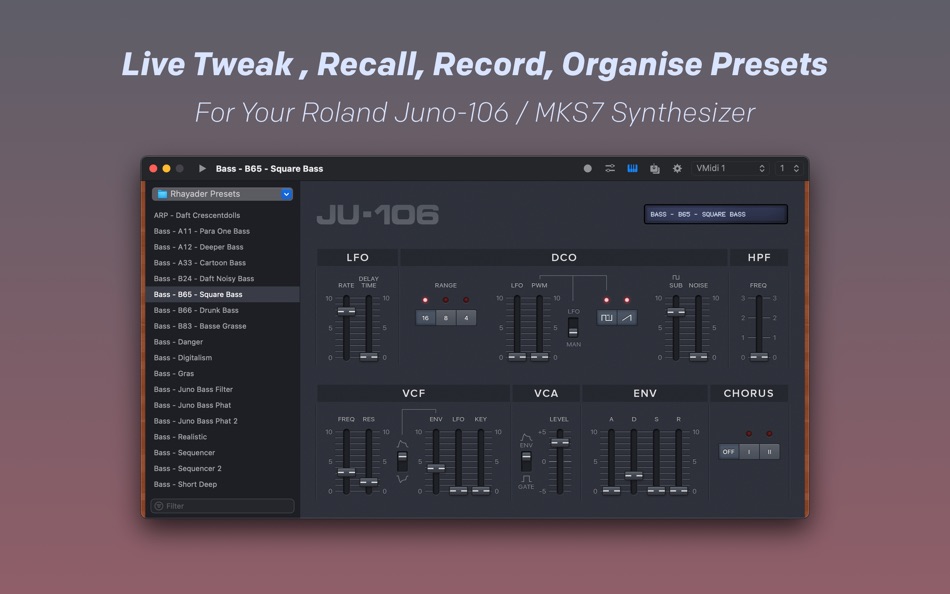Click the clipboard icon in the toolbar
This screenshot has width=950, height=594.
tap(655, 169)
